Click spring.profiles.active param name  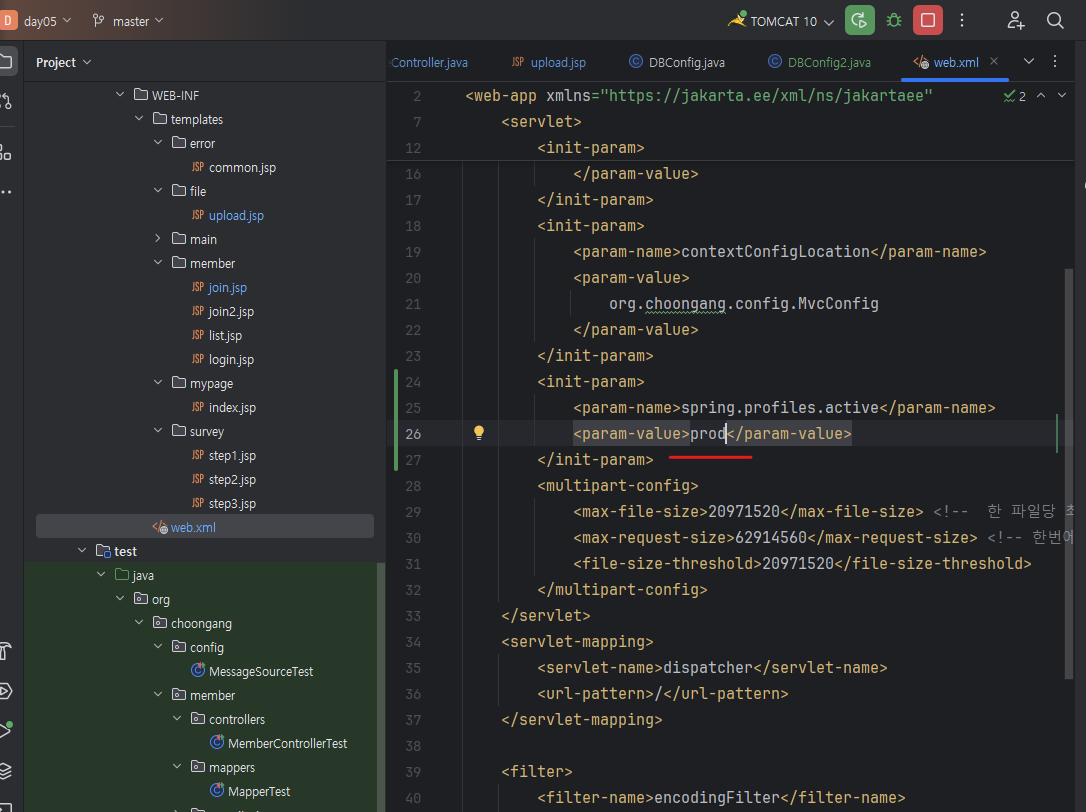point(780,407)
